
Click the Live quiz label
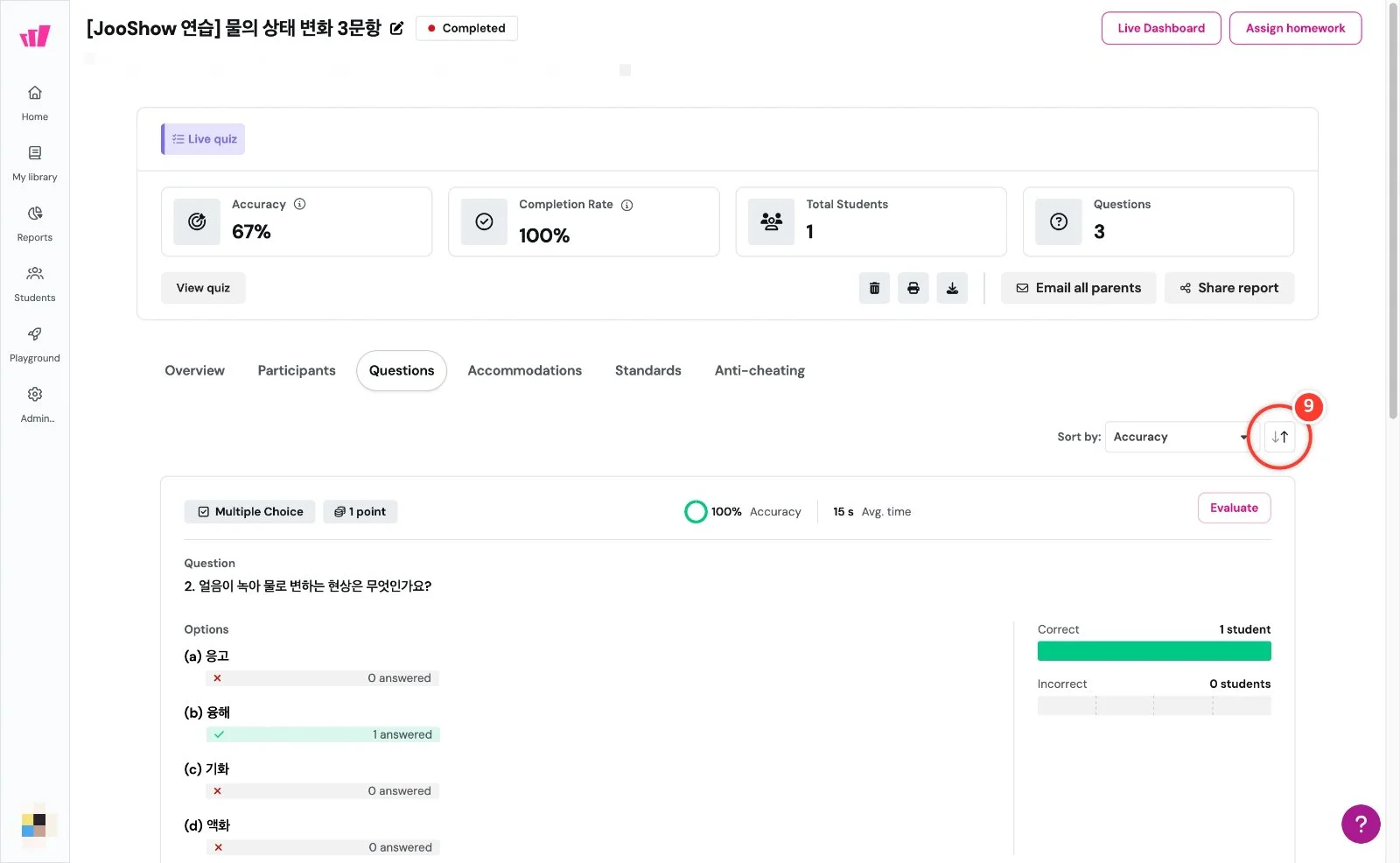coord(203,139)
